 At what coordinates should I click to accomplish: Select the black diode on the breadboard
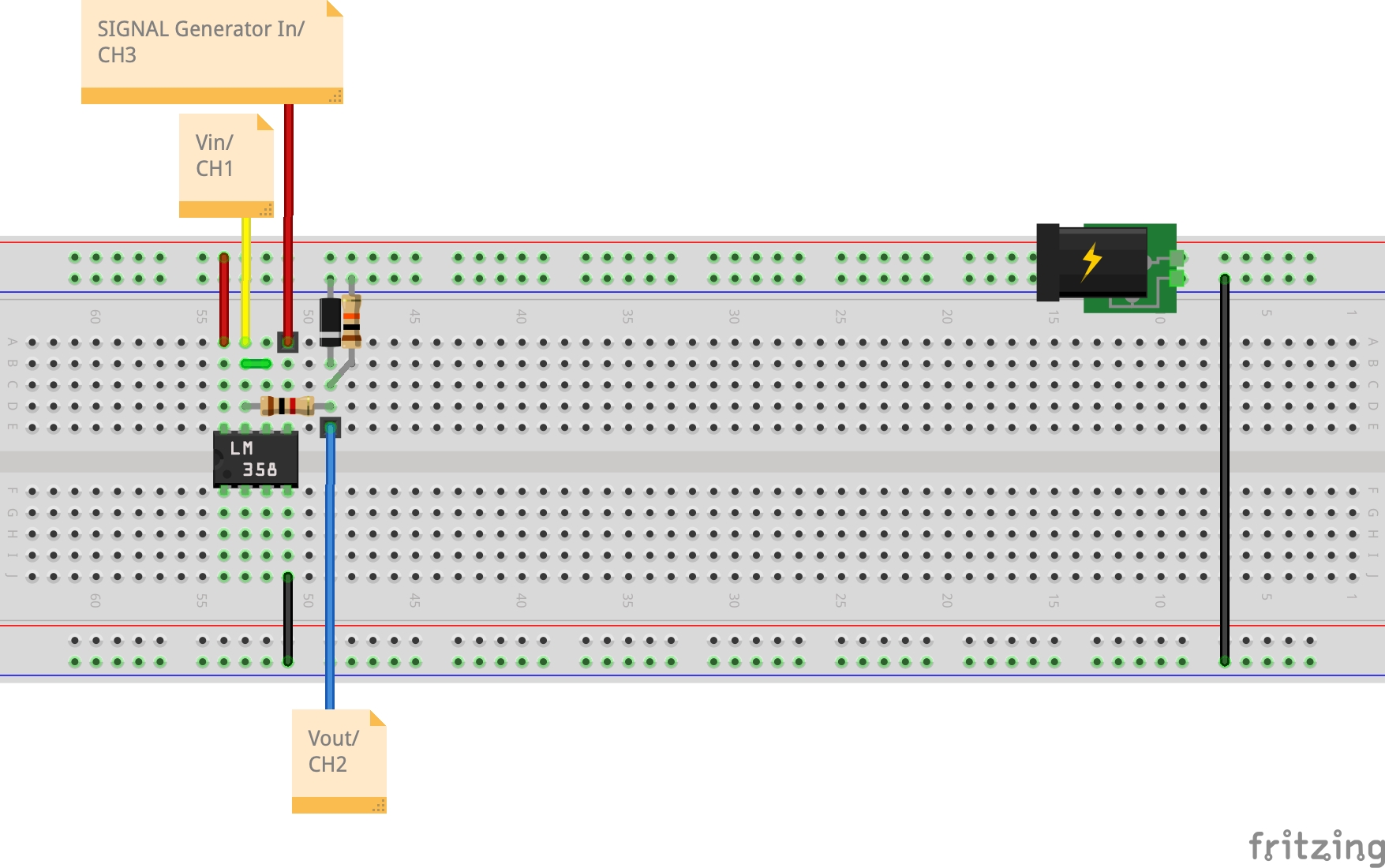(x=330, y=322)
